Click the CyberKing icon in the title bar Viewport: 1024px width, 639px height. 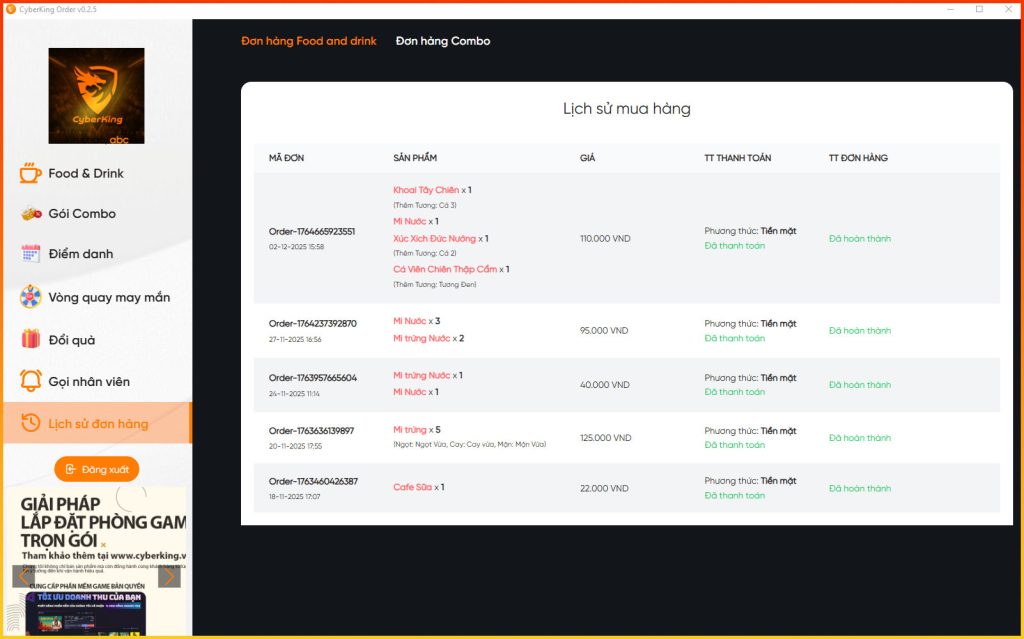point(11,8)
